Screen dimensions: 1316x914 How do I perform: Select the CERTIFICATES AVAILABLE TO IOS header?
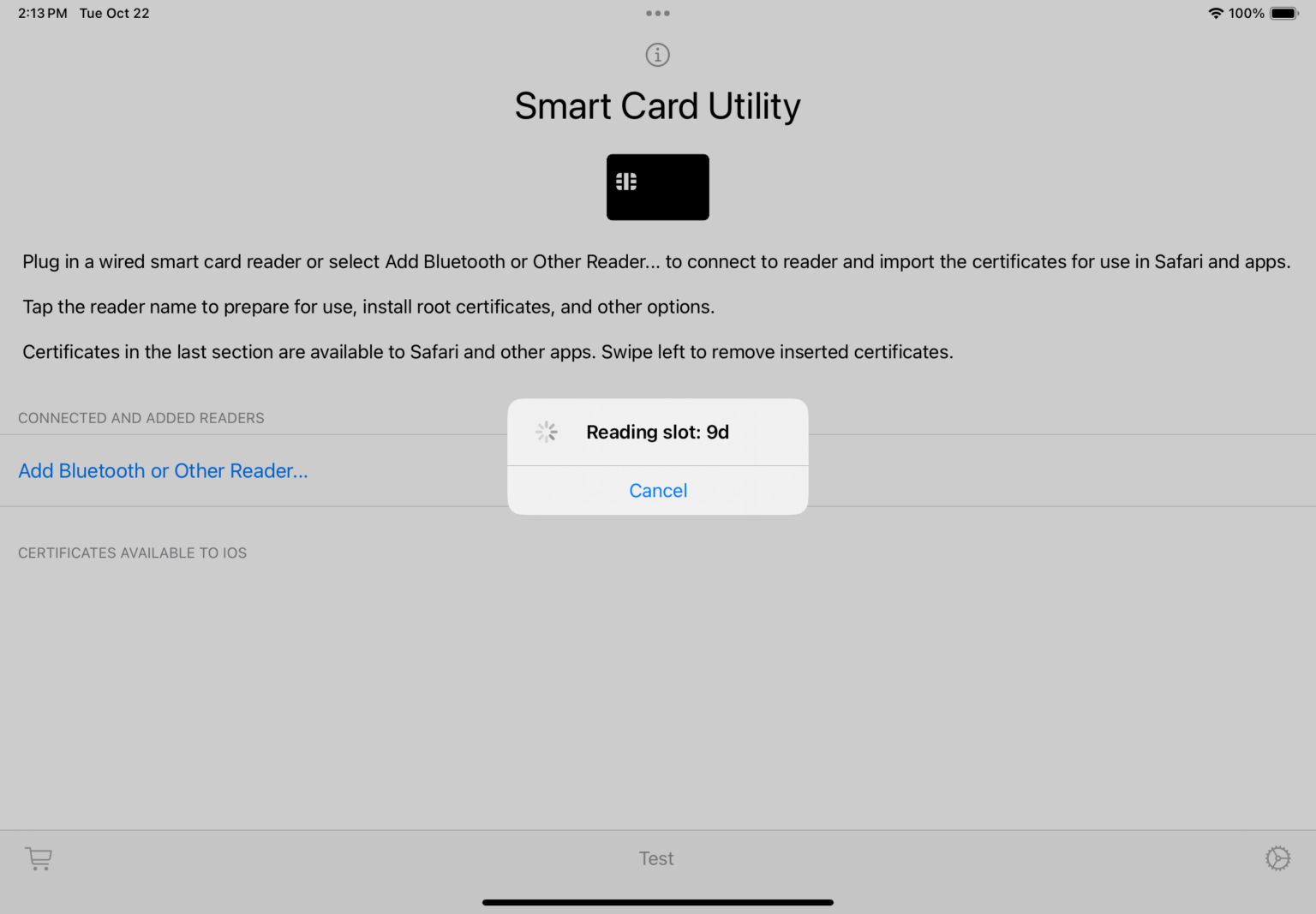132,553
